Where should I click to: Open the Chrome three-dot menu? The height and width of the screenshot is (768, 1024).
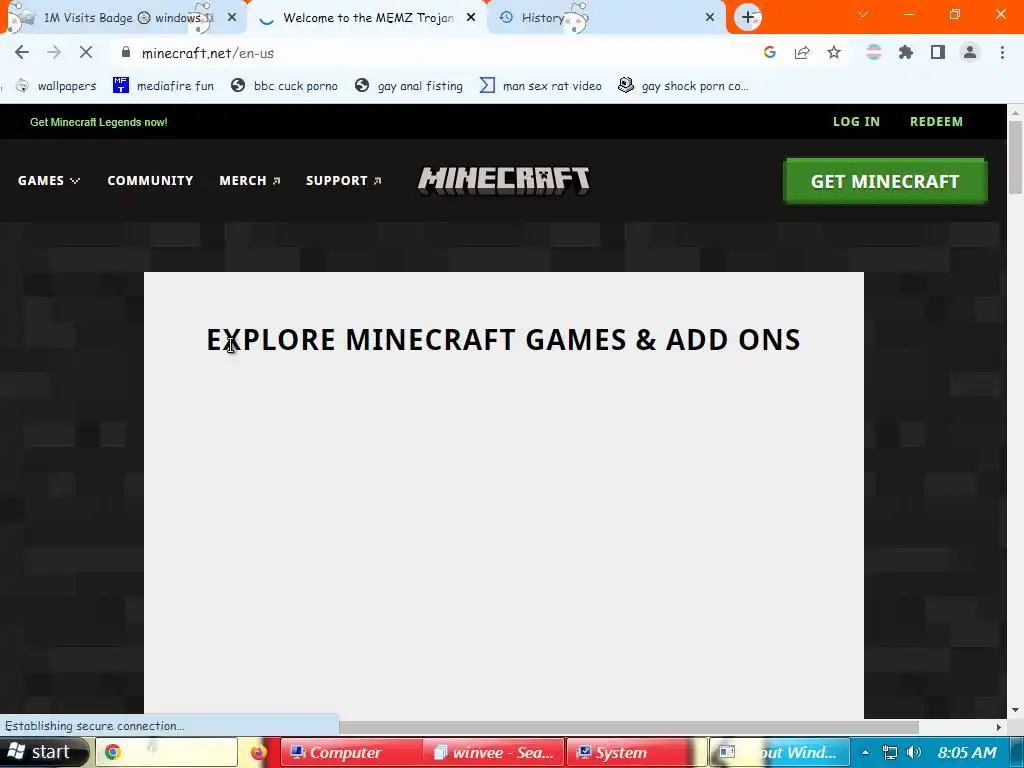click(1002, 53)
